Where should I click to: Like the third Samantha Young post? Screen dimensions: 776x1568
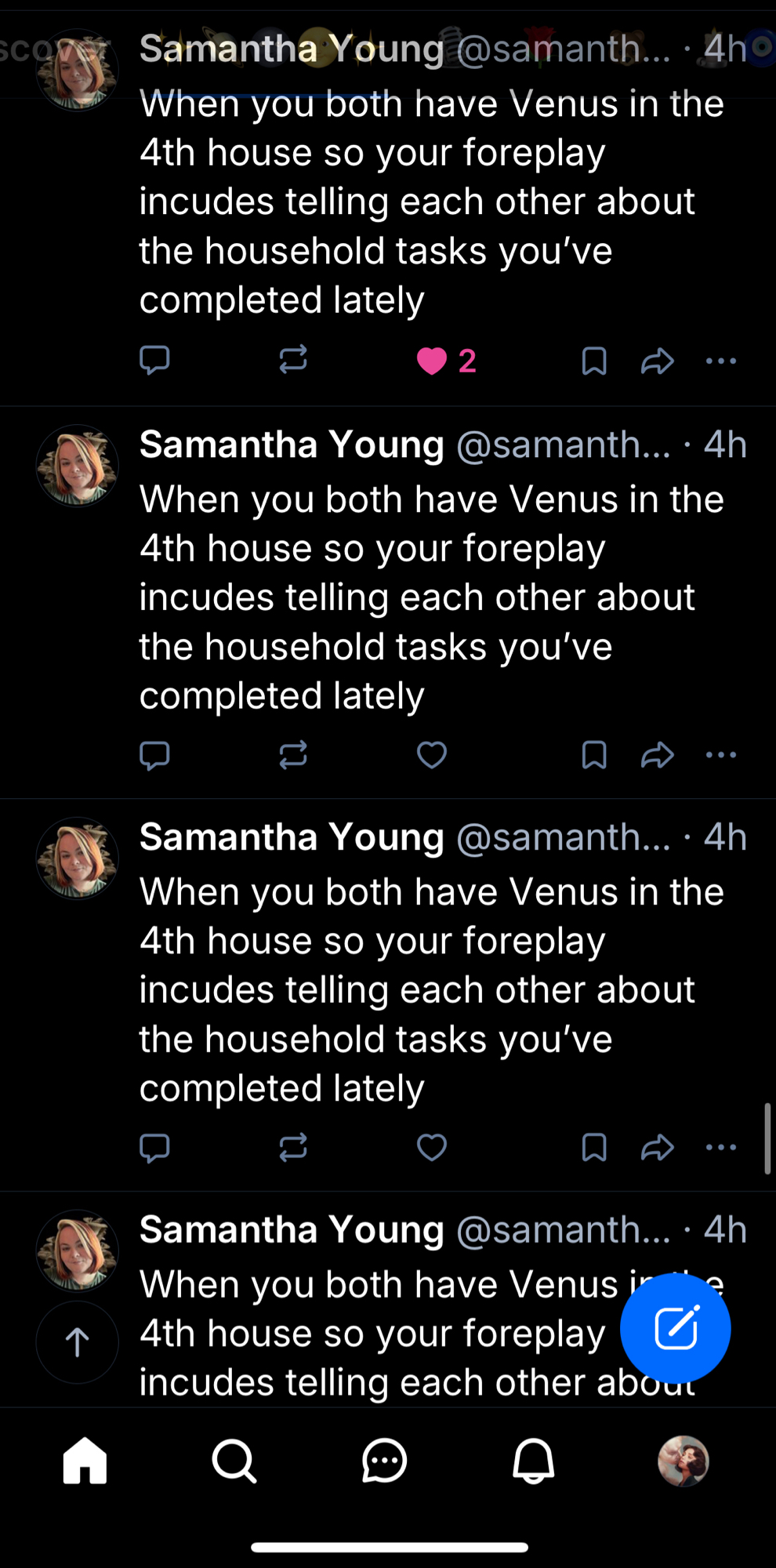point(432,1148)
